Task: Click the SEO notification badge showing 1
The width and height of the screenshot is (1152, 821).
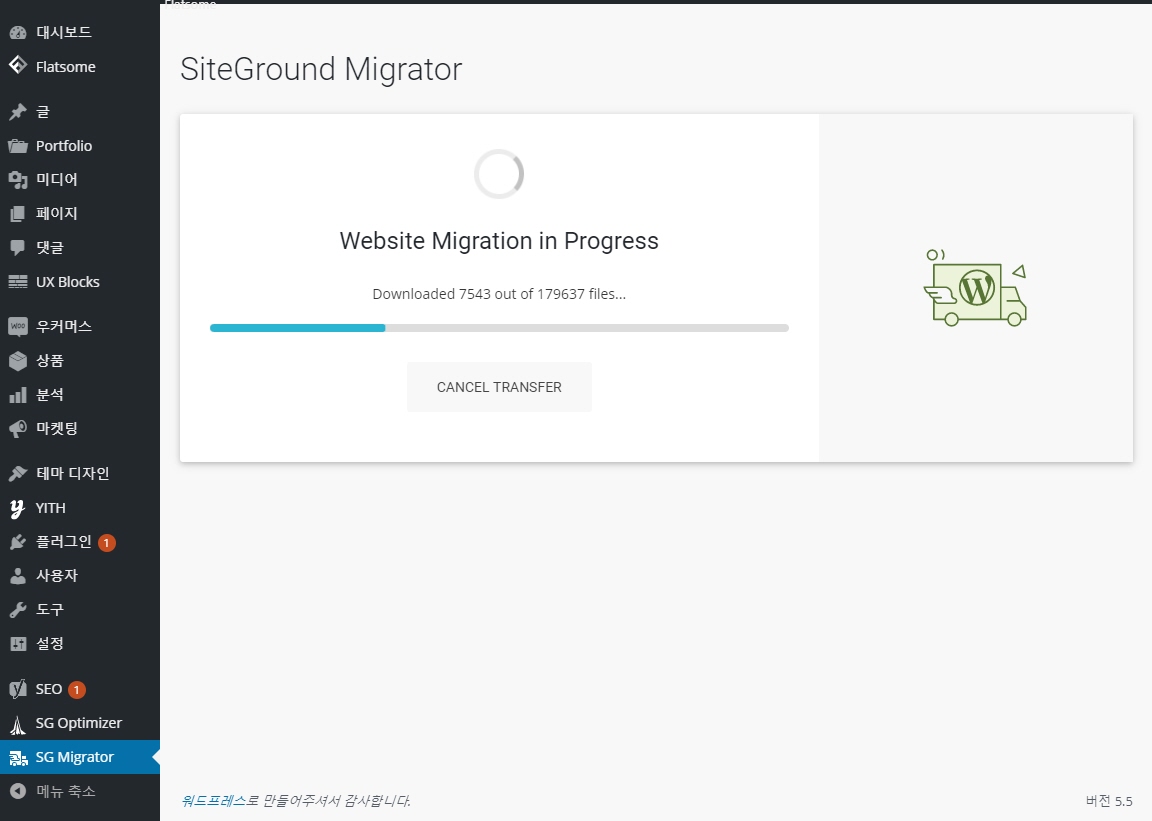Action: tap(76, 689)
